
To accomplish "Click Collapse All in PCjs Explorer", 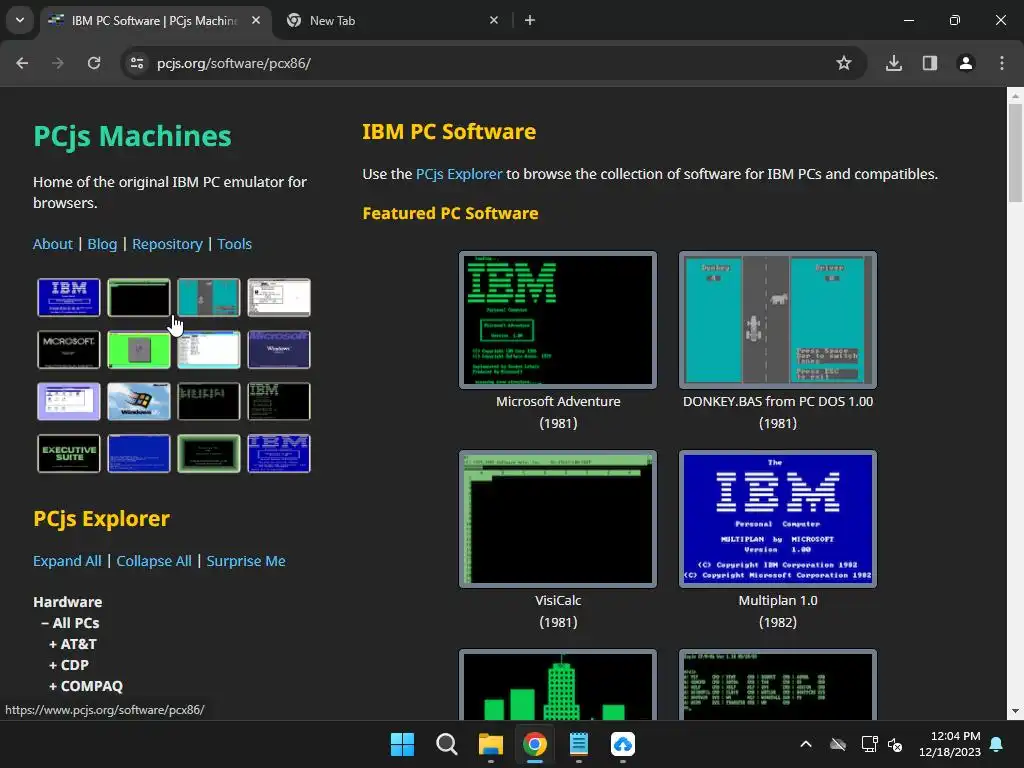I will (x=154, y=561).
